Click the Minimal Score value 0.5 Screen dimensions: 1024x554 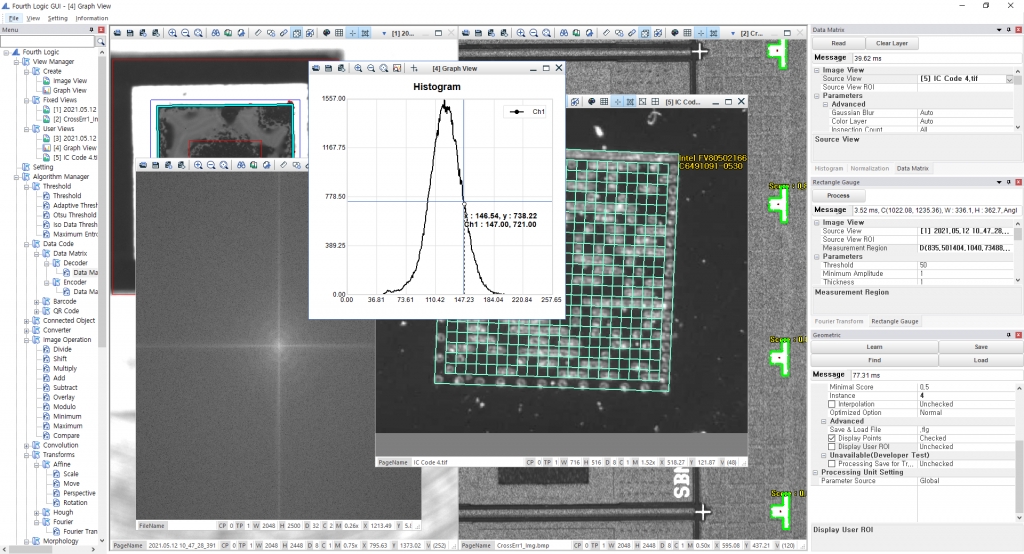coord(965,387)
